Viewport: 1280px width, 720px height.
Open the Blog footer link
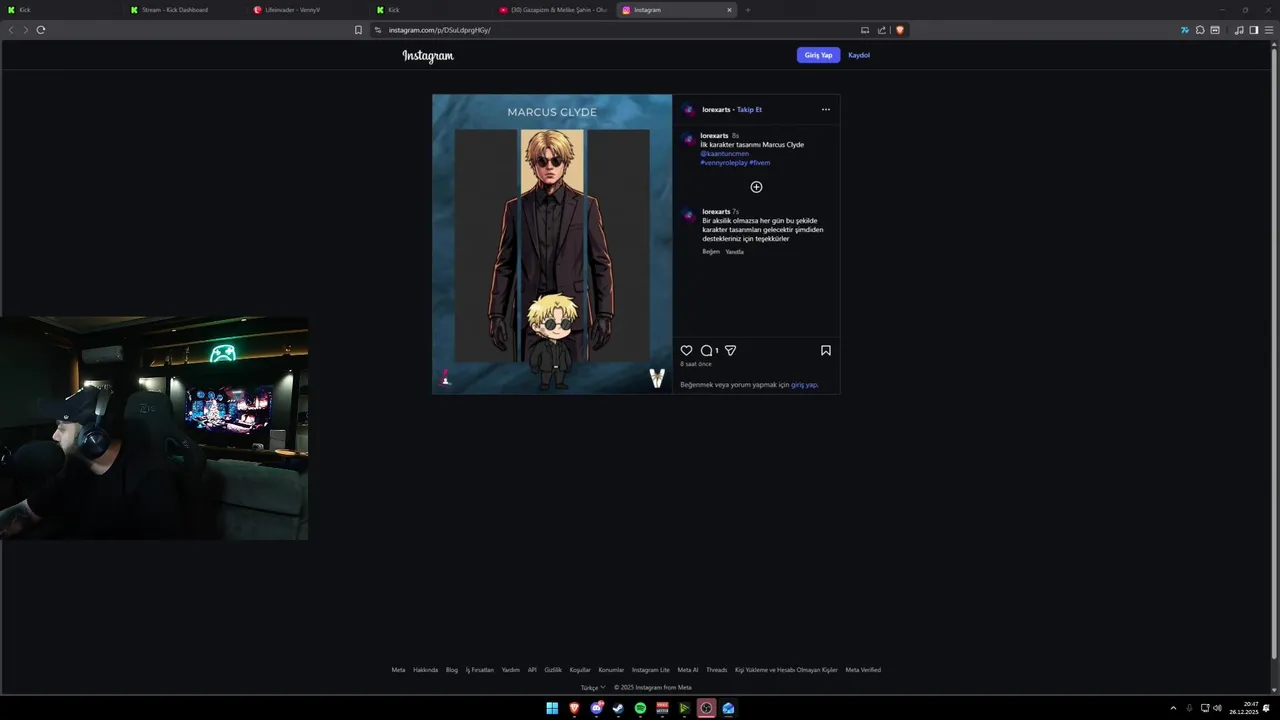tap(452, 670)
